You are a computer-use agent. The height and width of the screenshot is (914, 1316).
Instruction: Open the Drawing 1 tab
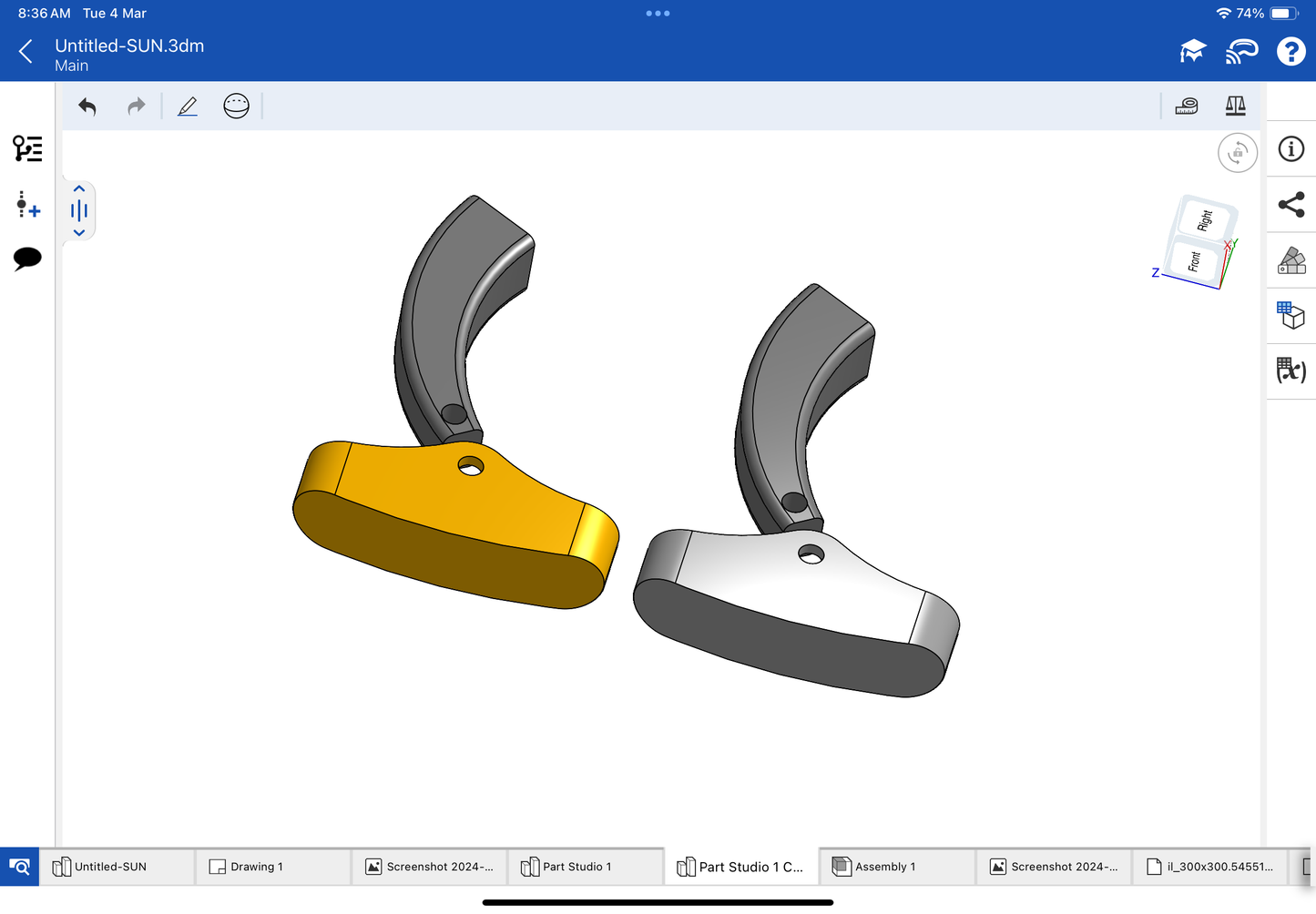coord(271,867)
